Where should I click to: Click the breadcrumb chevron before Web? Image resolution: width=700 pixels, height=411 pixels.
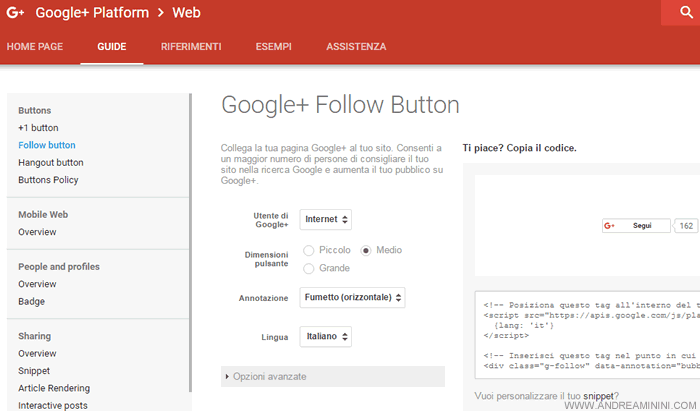(x=161, y=12)
